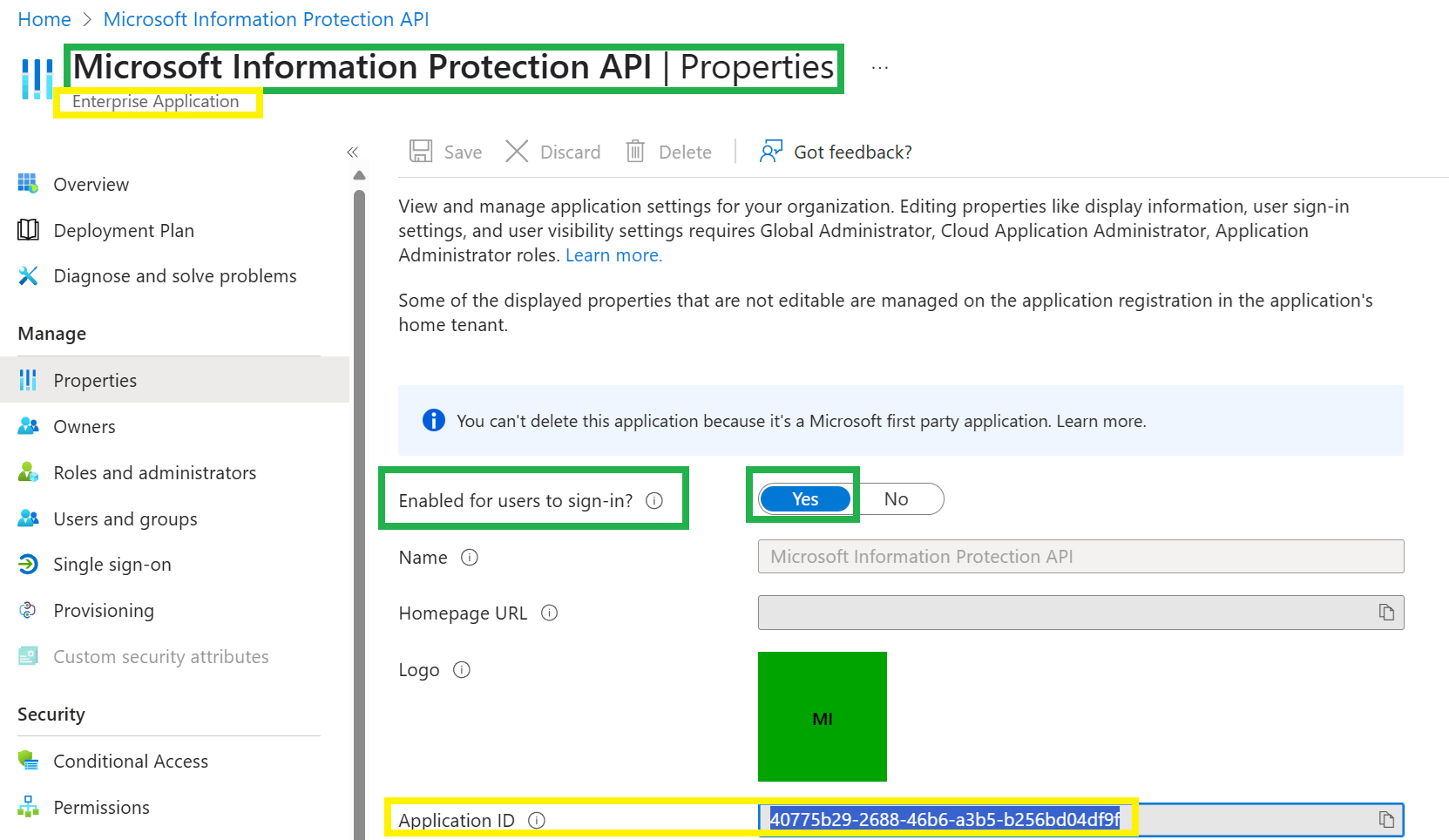
Task: Click the green MI logo thumbnail
Action: click(x=823, y=716)
